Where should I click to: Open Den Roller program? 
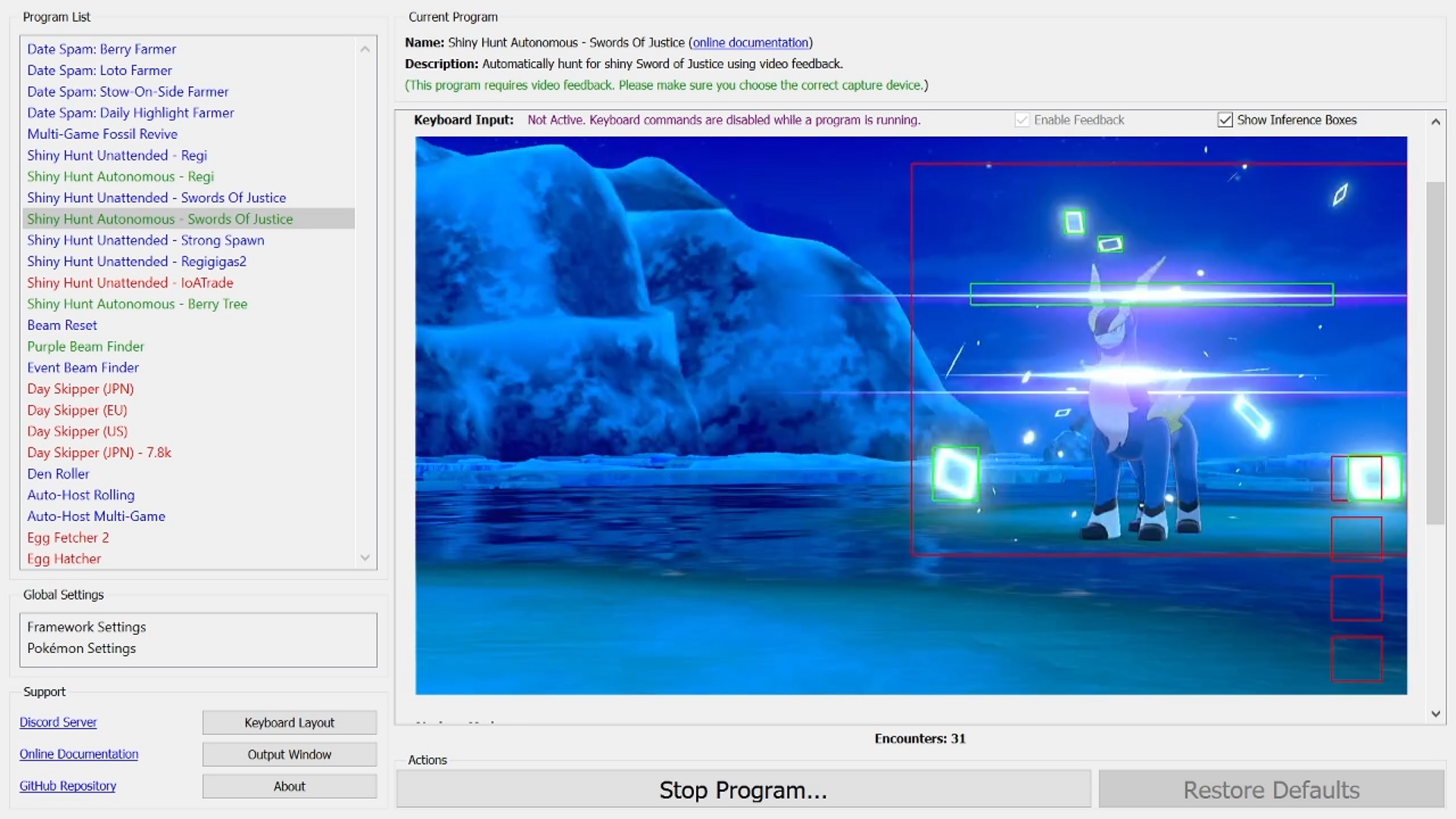coord(58,473)
